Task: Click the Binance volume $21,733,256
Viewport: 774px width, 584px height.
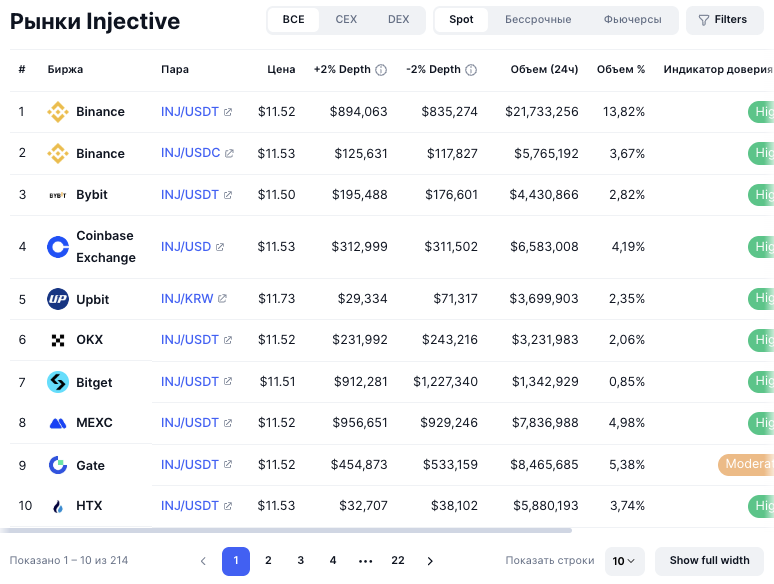Action: click(542, 112)
